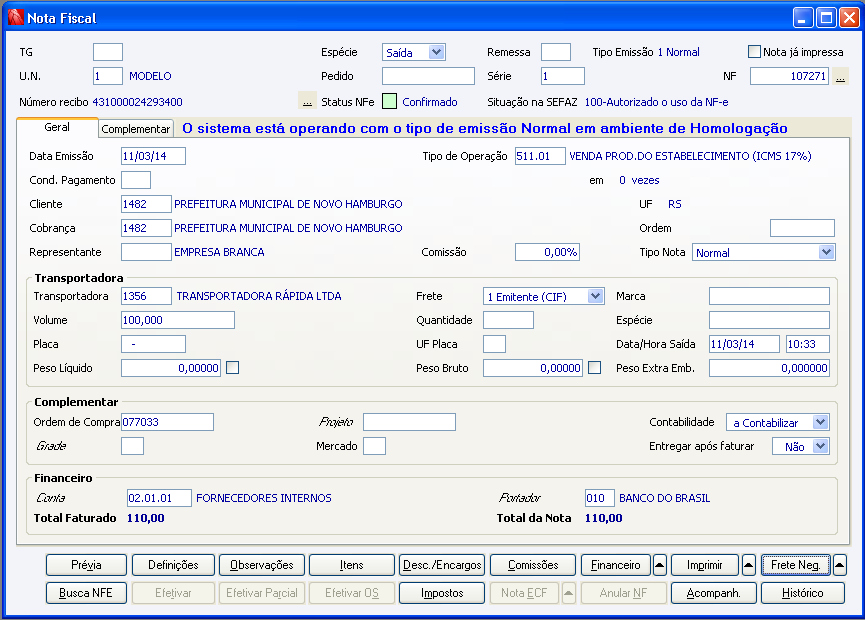Click into the Ordem de Compra field

point(167,423)
